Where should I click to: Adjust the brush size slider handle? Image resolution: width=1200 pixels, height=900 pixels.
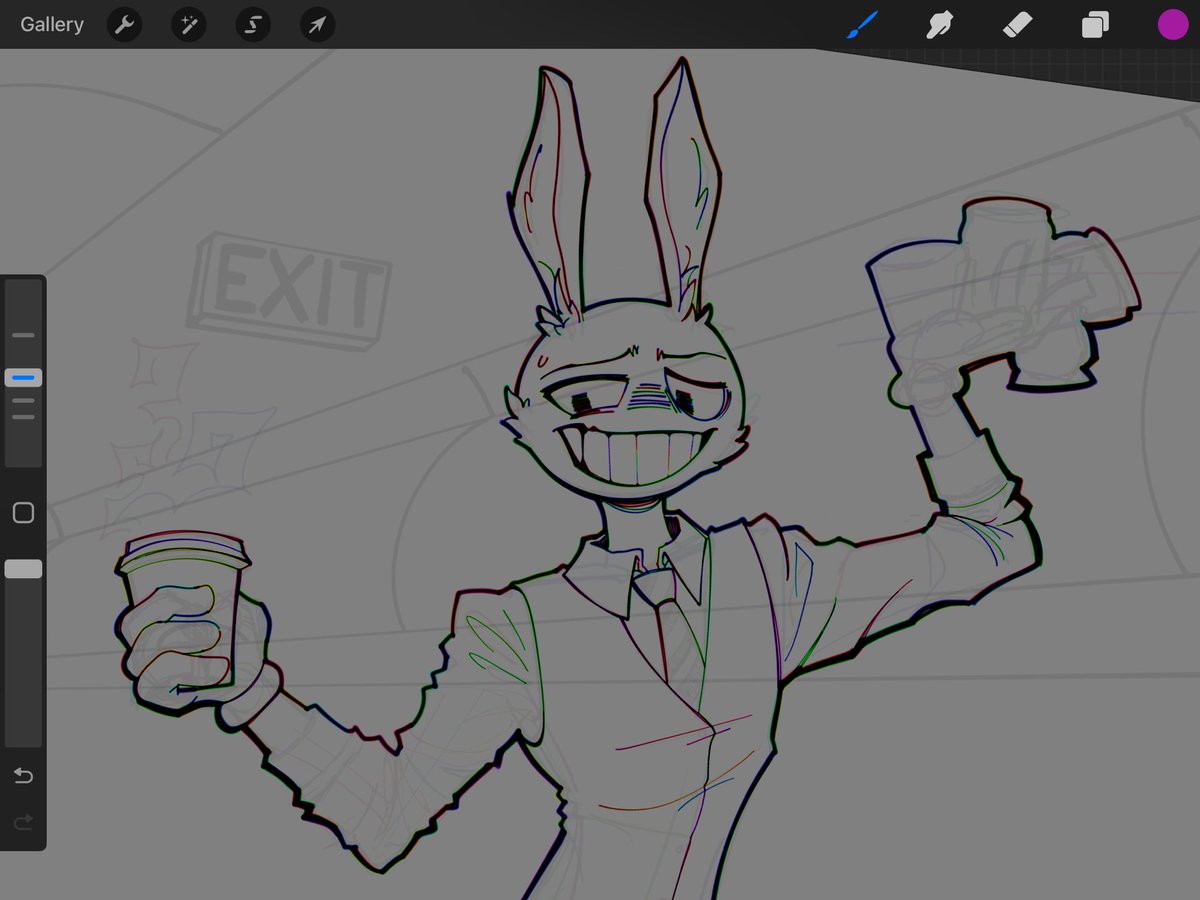23,378
